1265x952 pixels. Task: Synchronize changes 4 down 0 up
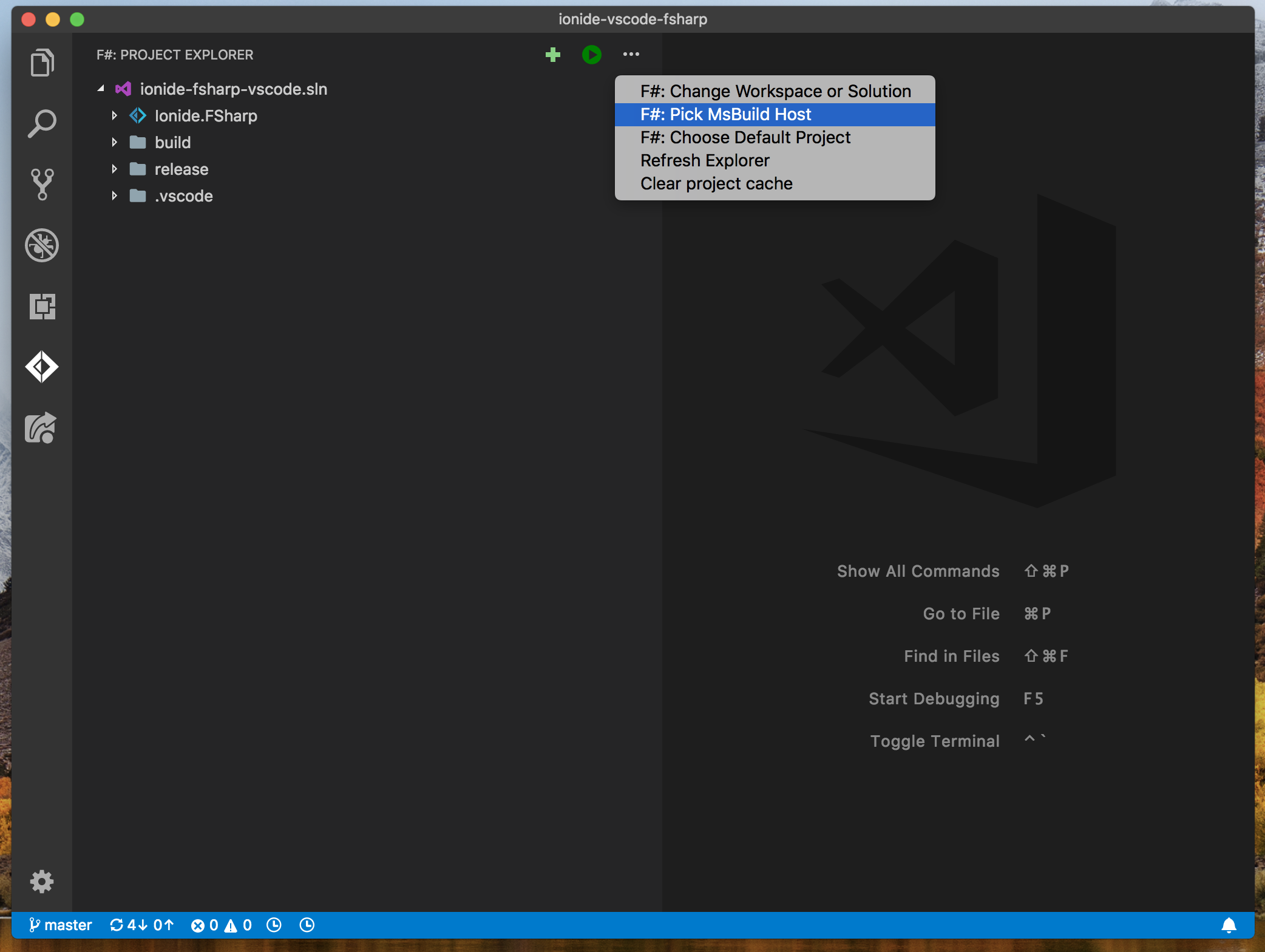pos(141,925)
